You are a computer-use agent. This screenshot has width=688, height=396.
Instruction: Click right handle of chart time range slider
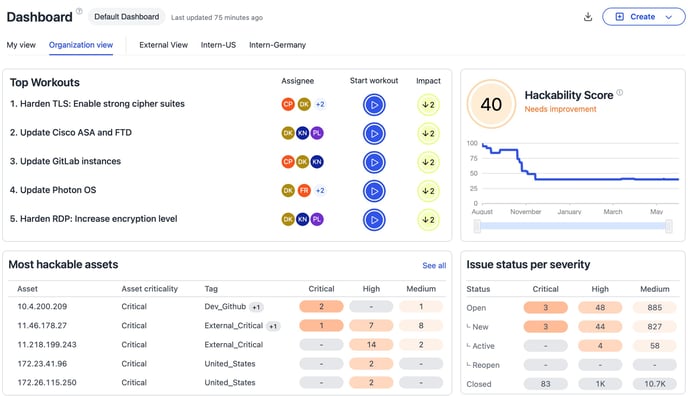click(669, 226)
